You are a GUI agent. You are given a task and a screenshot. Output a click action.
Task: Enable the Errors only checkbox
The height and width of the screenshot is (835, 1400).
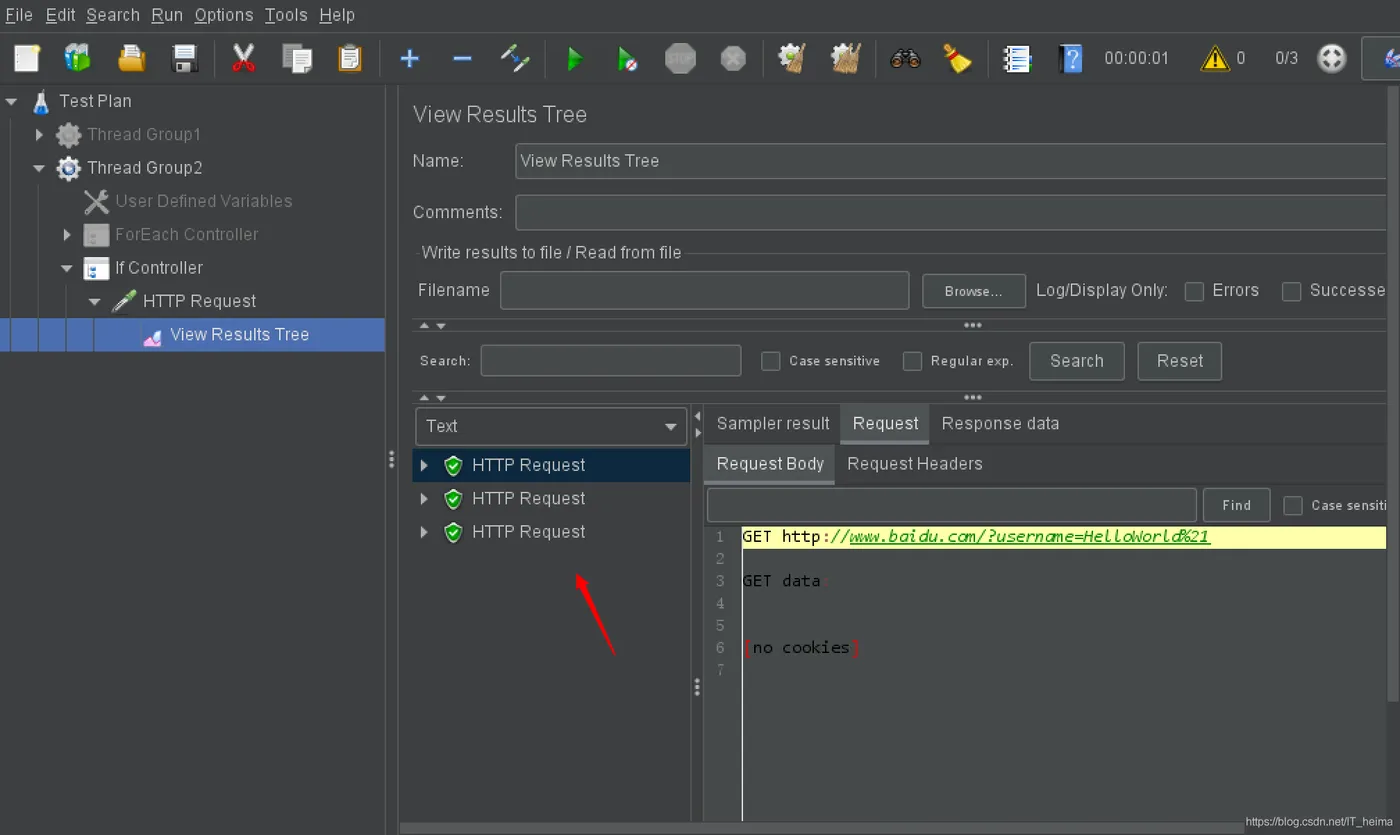coord(1194,291)
